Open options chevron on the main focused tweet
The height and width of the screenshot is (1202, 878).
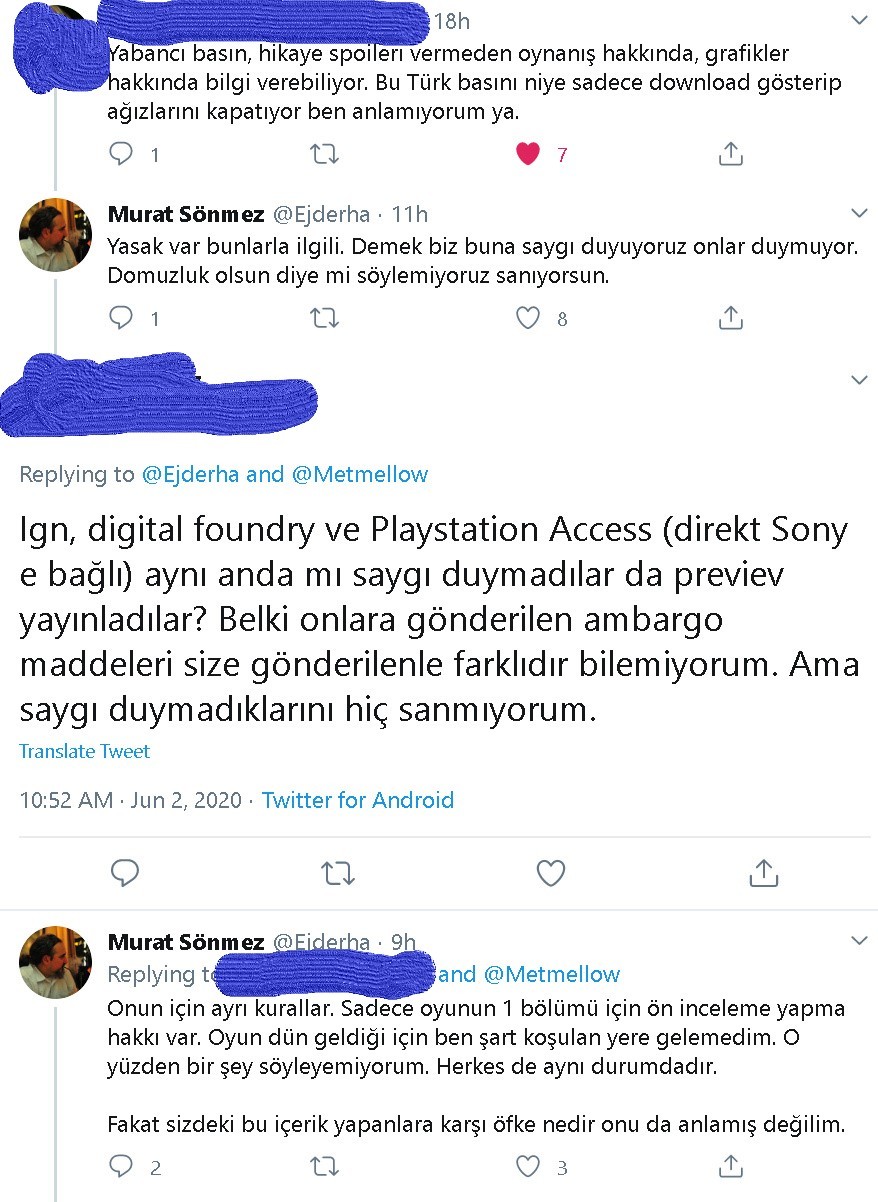tap(859, 380)
